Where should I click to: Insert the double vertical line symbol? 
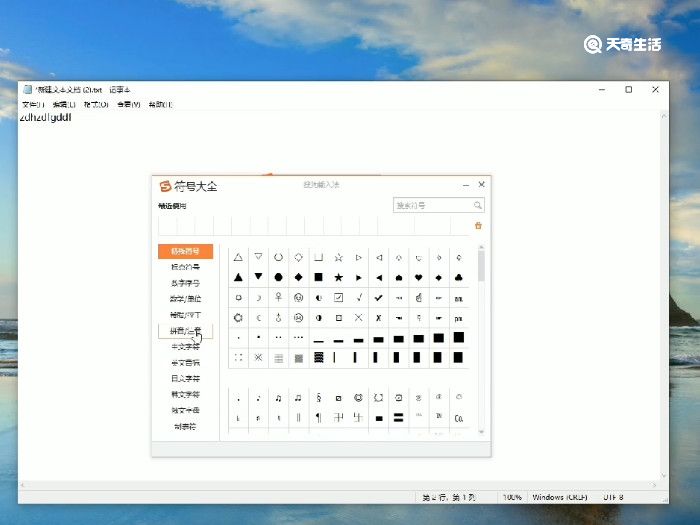299,418
